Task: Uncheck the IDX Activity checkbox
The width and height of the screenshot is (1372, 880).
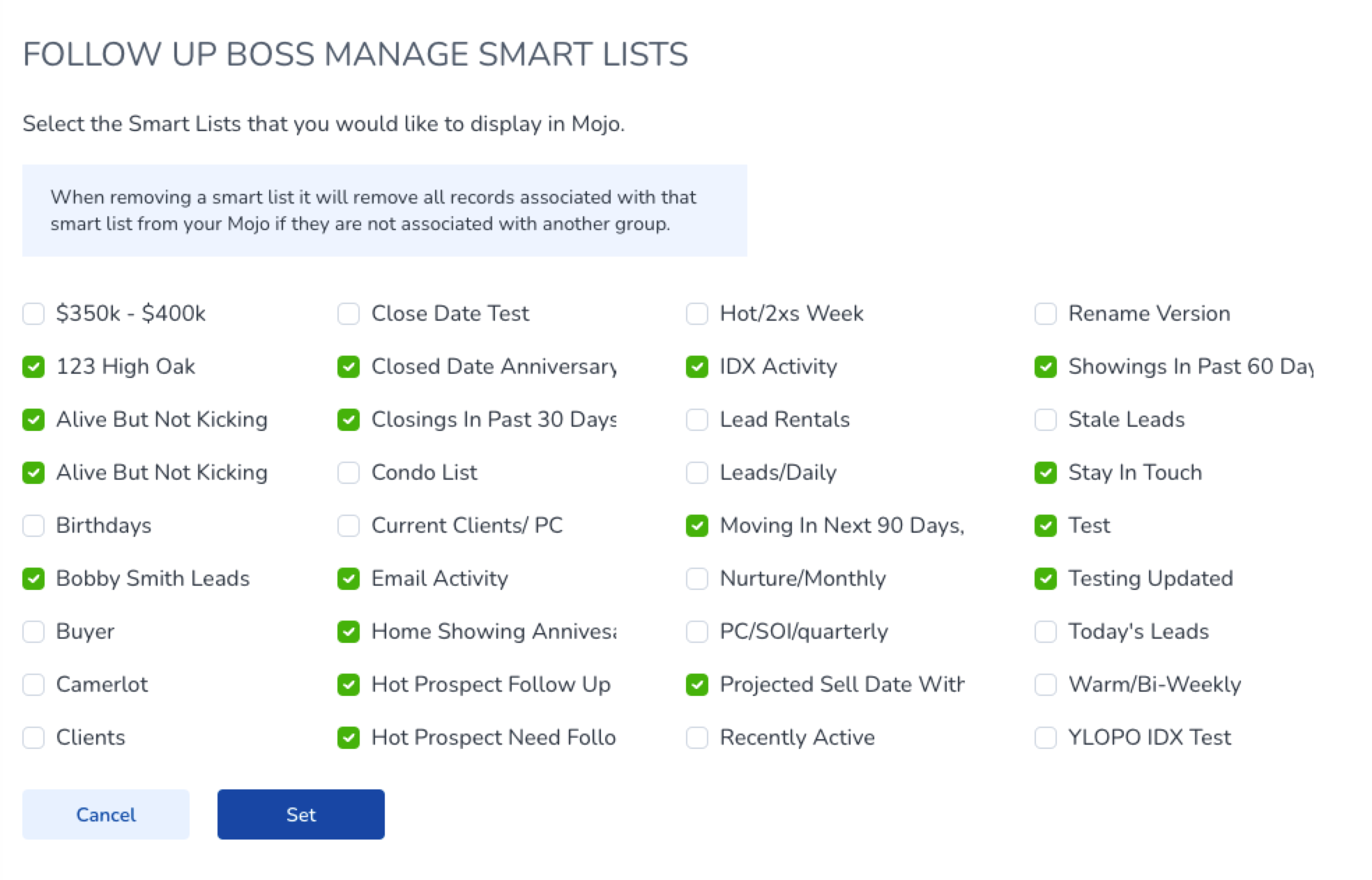Action: click(x=697, y=367)
